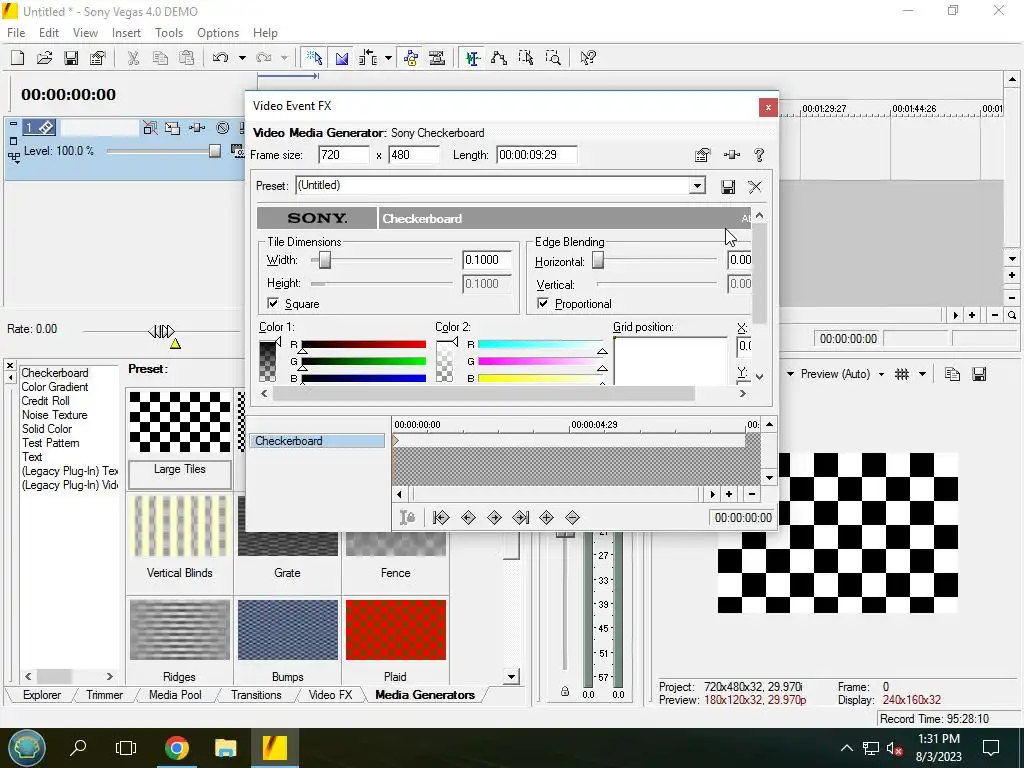Mute track 1 with the circle-slash icon
This screenshot has height=768, width=1024.
[223, 128]
